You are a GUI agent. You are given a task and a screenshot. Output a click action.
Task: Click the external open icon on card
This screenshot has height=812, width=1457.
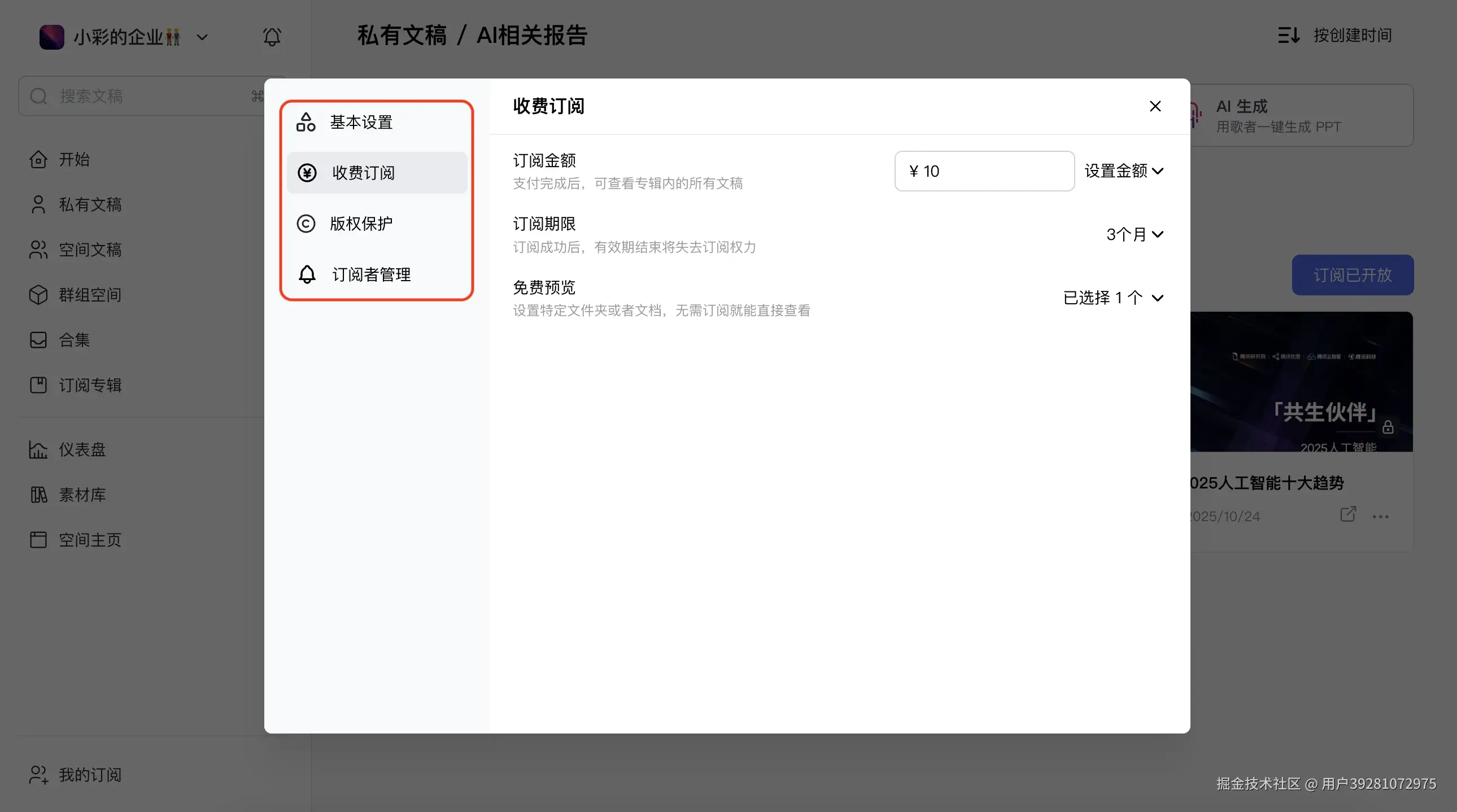[1348, 514]
